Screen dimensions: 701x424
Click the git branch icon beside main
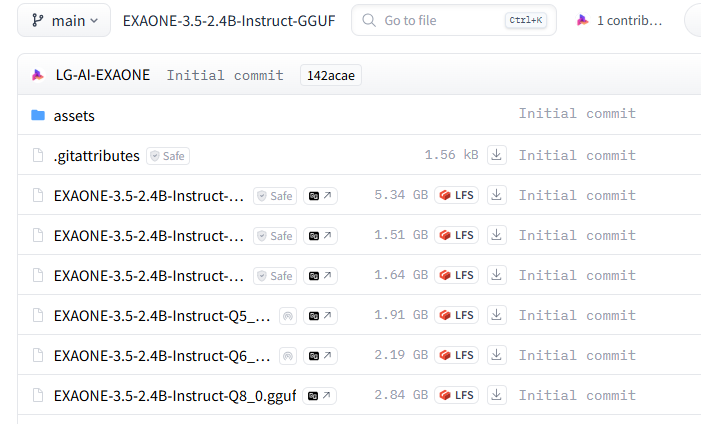pos(38,20)
